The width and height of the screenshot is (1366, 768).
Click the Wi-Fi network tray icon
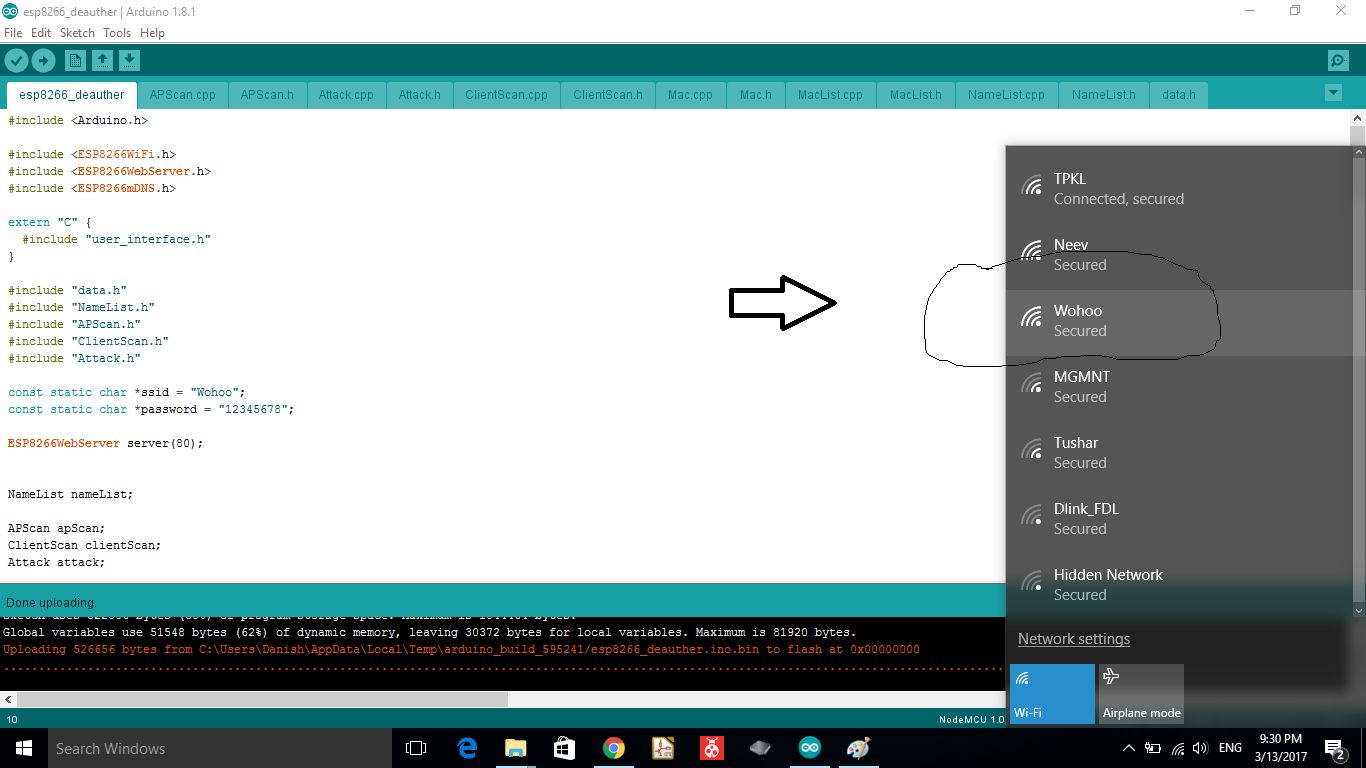point(1178,748)
